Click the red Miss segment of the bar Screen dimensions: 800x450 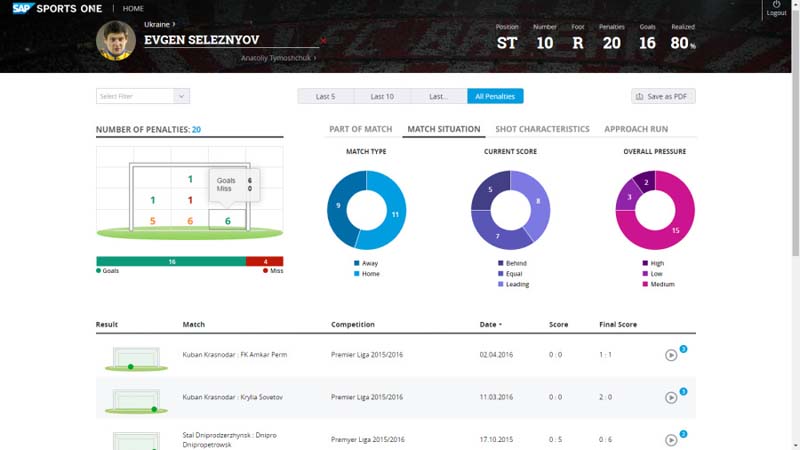pos(264,261)
